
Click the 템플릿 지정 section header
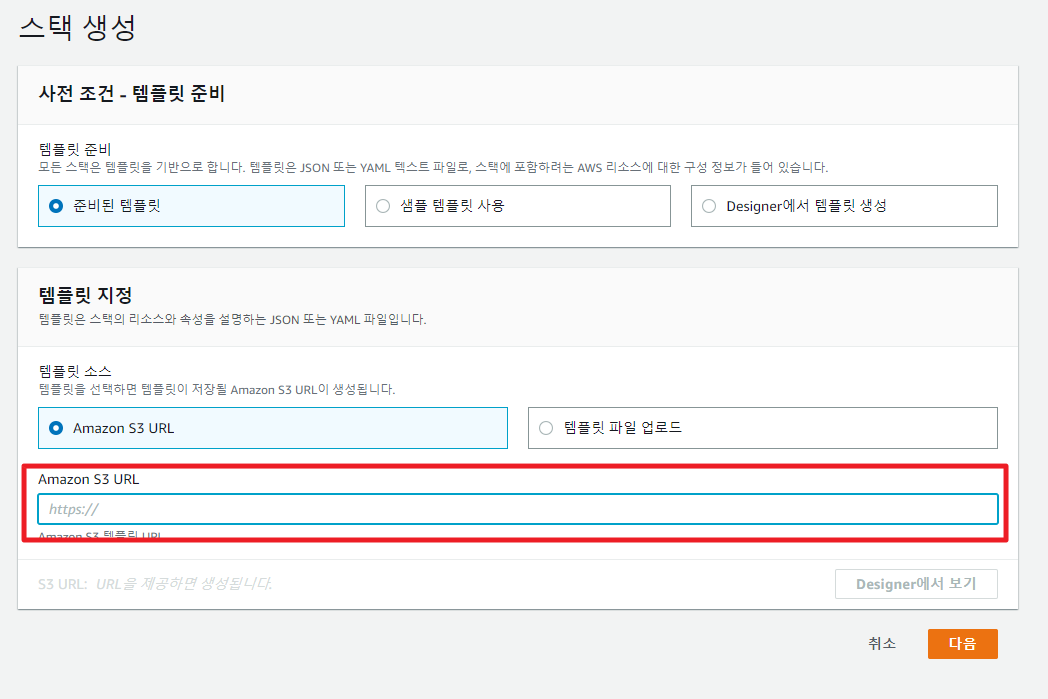coord(85,295)
